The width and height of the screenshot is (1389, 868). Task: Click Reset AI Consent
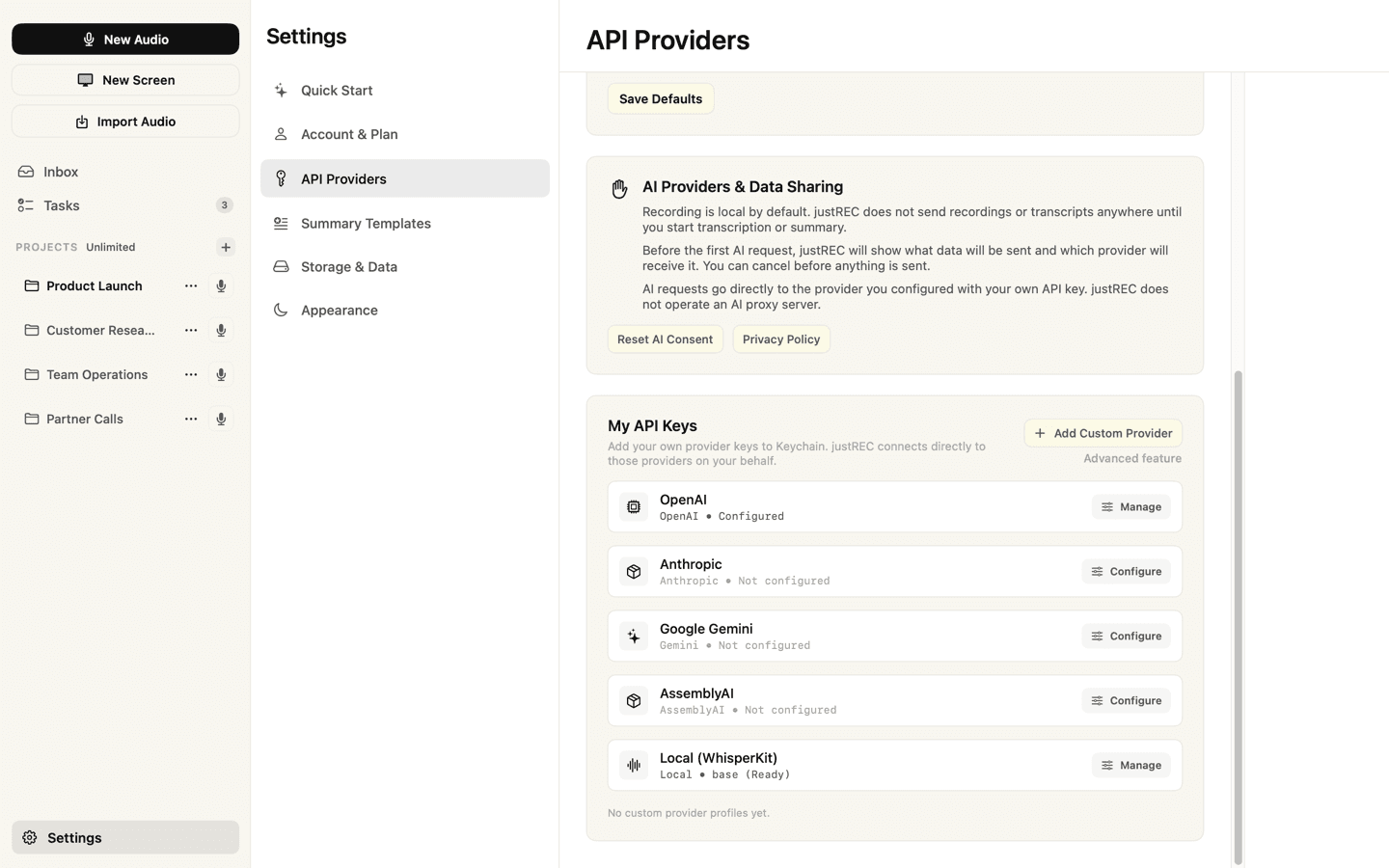pos(665,339)
